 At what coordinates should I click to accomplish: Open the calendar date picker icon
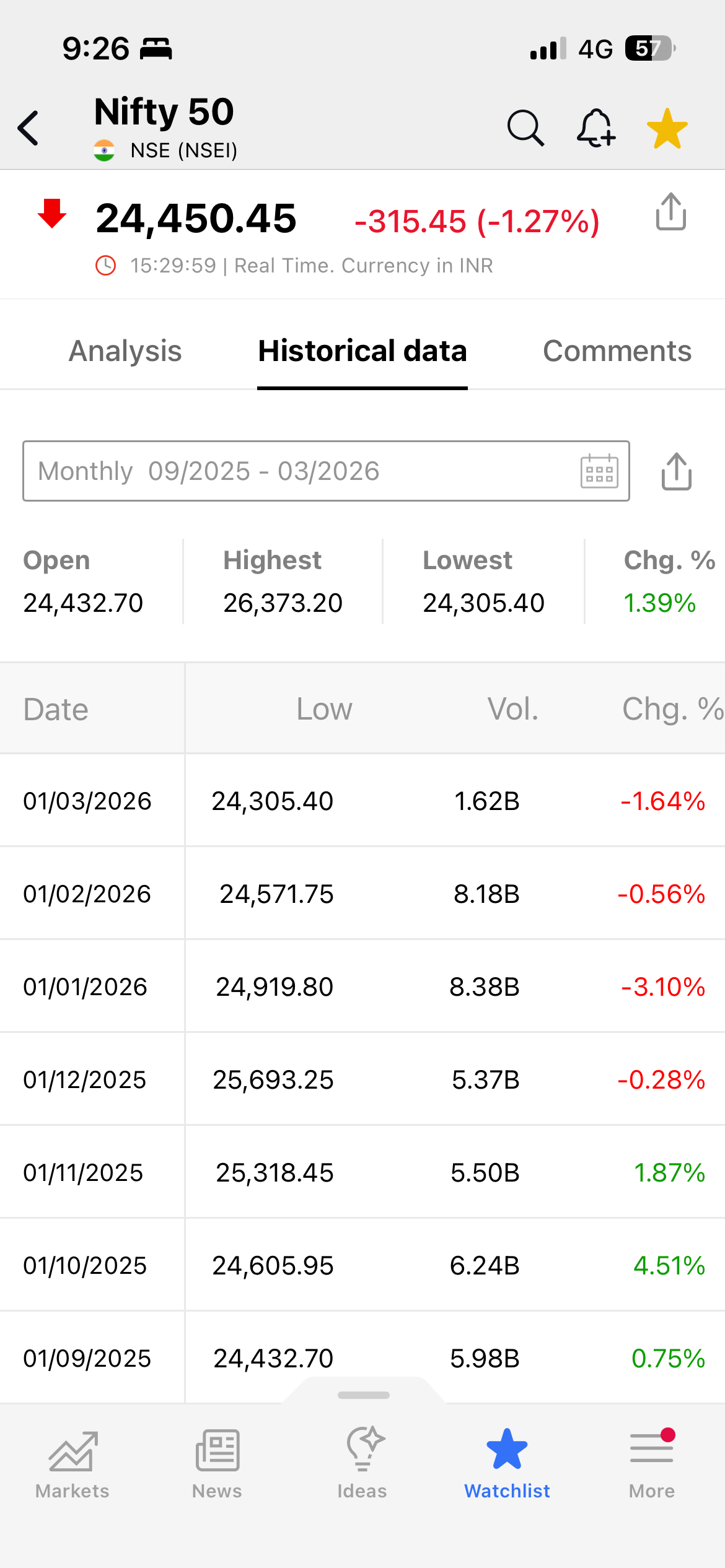599,471
